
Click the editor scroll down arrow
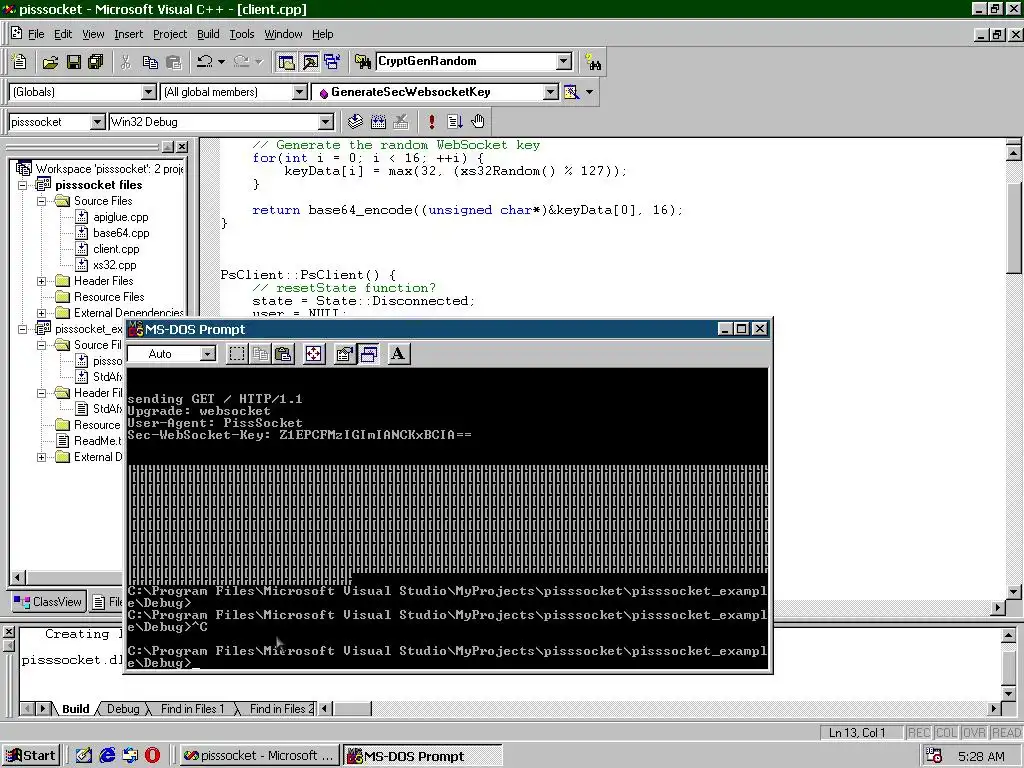pos(1014,592)
